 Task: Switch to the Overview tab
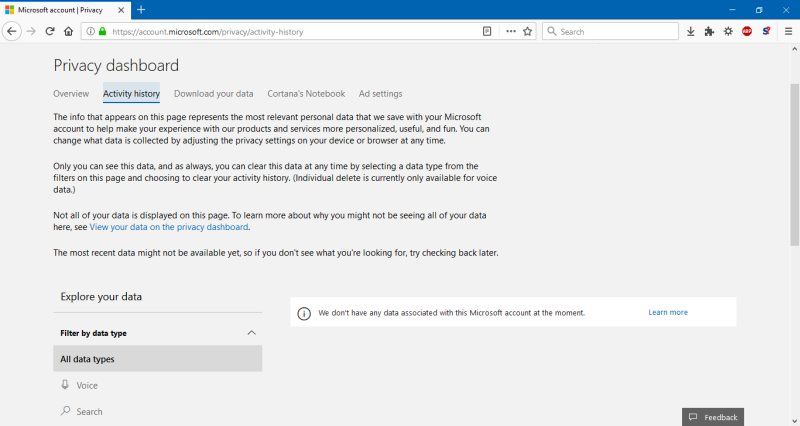click(71, 94)
